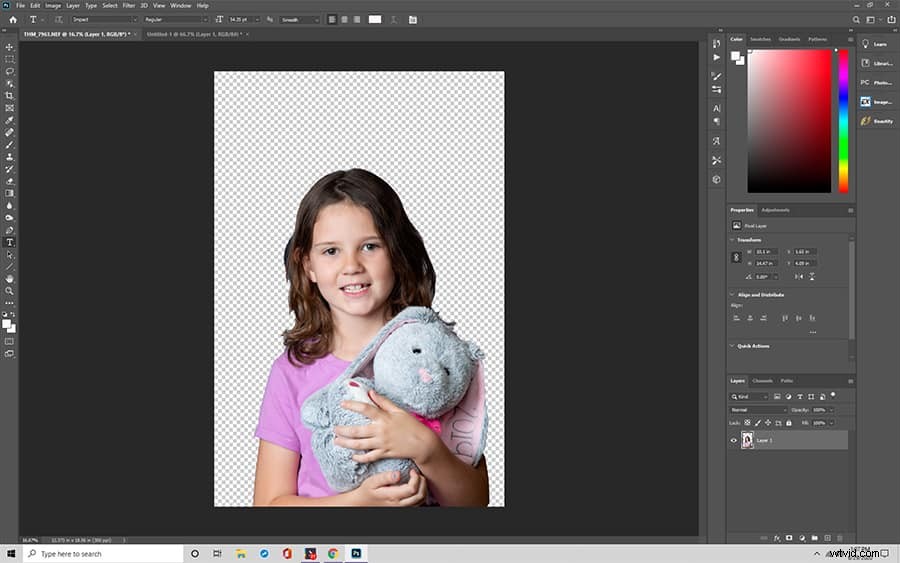
Task: Open the Libraries panel button
Action: pyautogui.click(x=876, y=63)
